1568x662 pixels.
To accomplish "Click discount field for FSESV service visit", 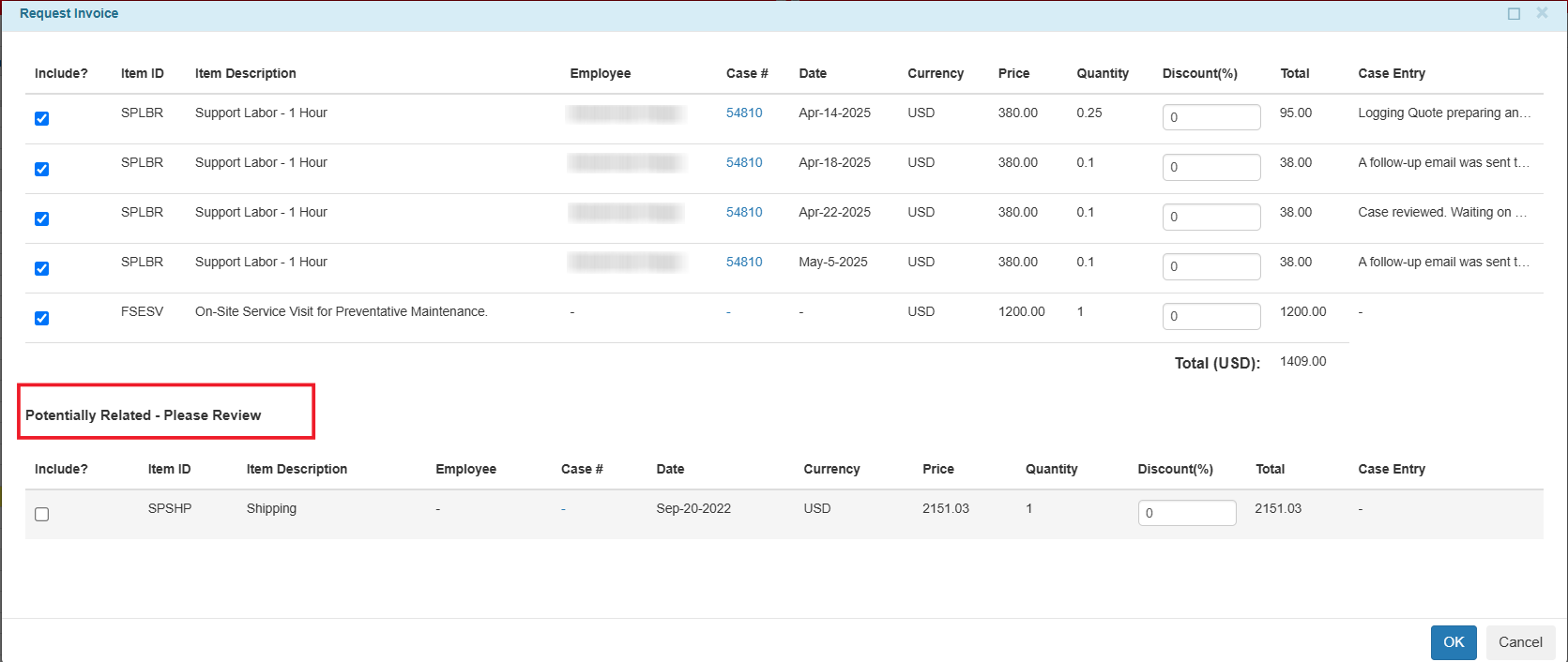I will [x=1210, y=316].
